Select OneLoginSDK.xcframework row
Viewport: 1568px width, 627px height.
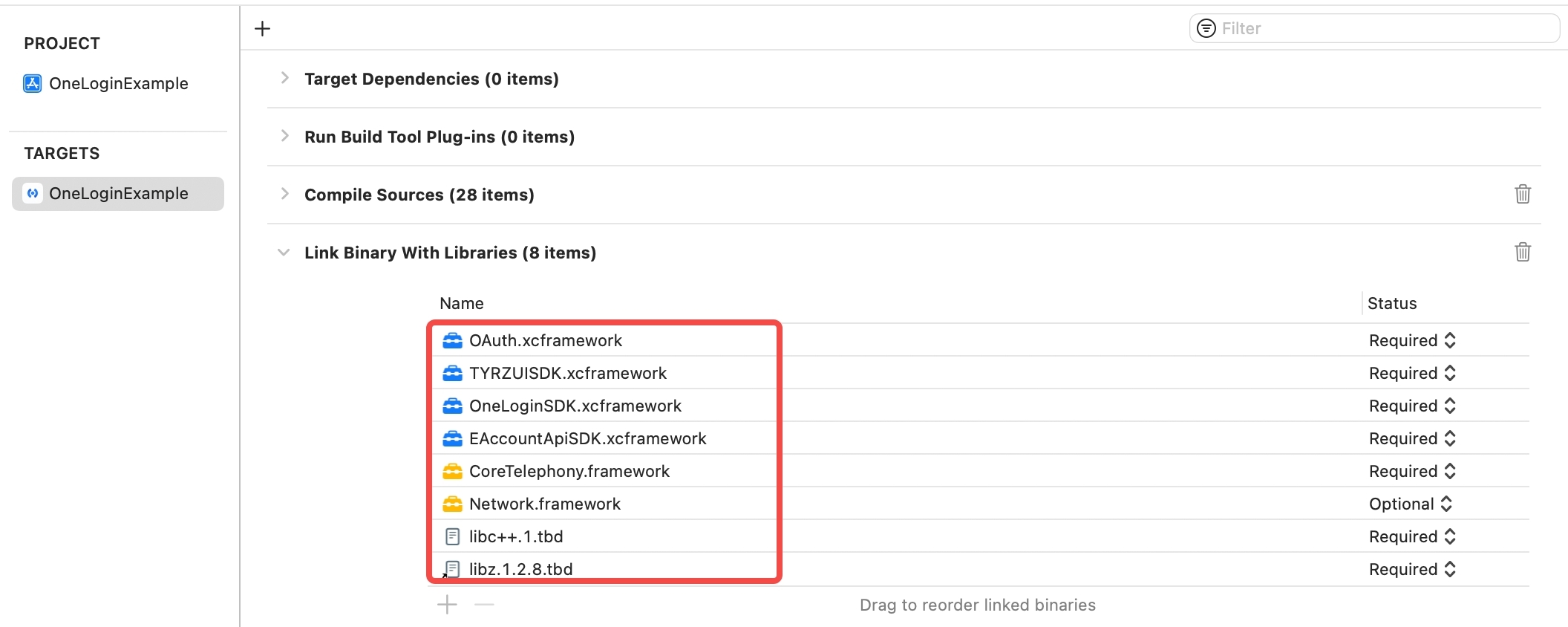click(979, 406)
